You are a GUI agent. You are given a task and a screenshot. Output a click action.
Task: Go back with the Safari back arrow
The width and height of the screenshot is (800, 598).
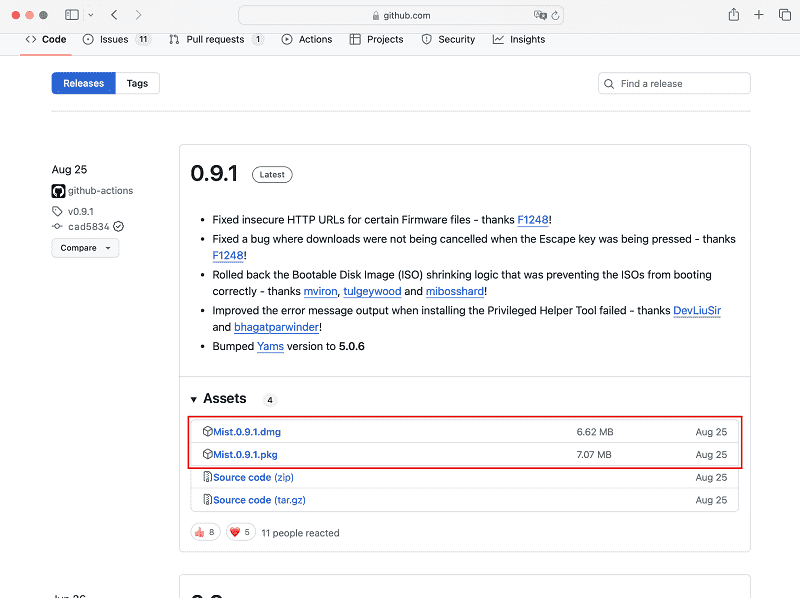[x=114, y=15]
